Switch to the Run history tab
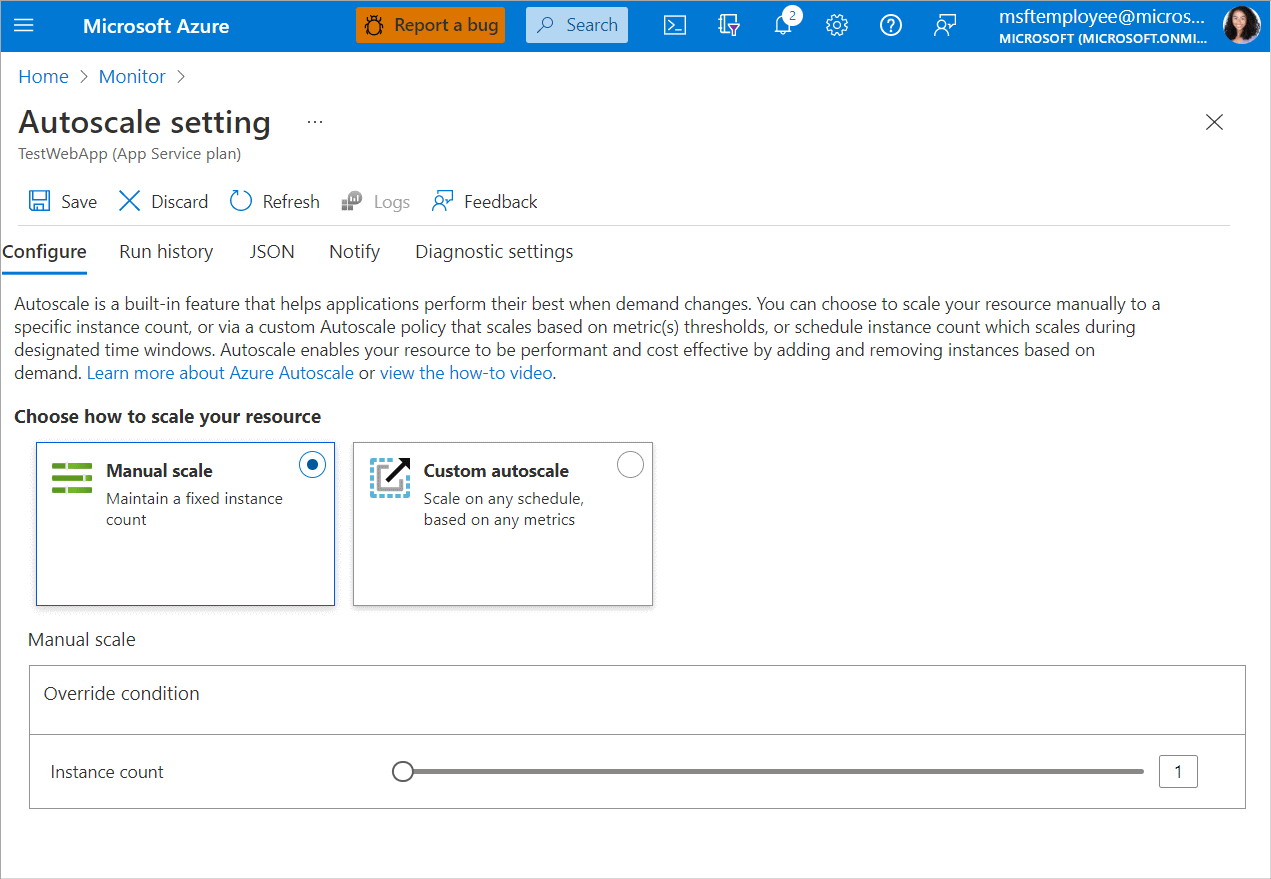This screenshot has width=1271, height=879. pos(166,252)
